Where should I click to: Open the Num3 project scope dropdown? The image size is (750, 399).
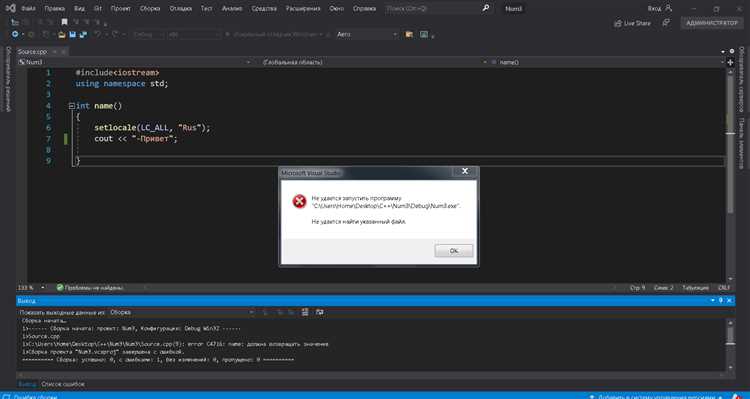(133, 62)
